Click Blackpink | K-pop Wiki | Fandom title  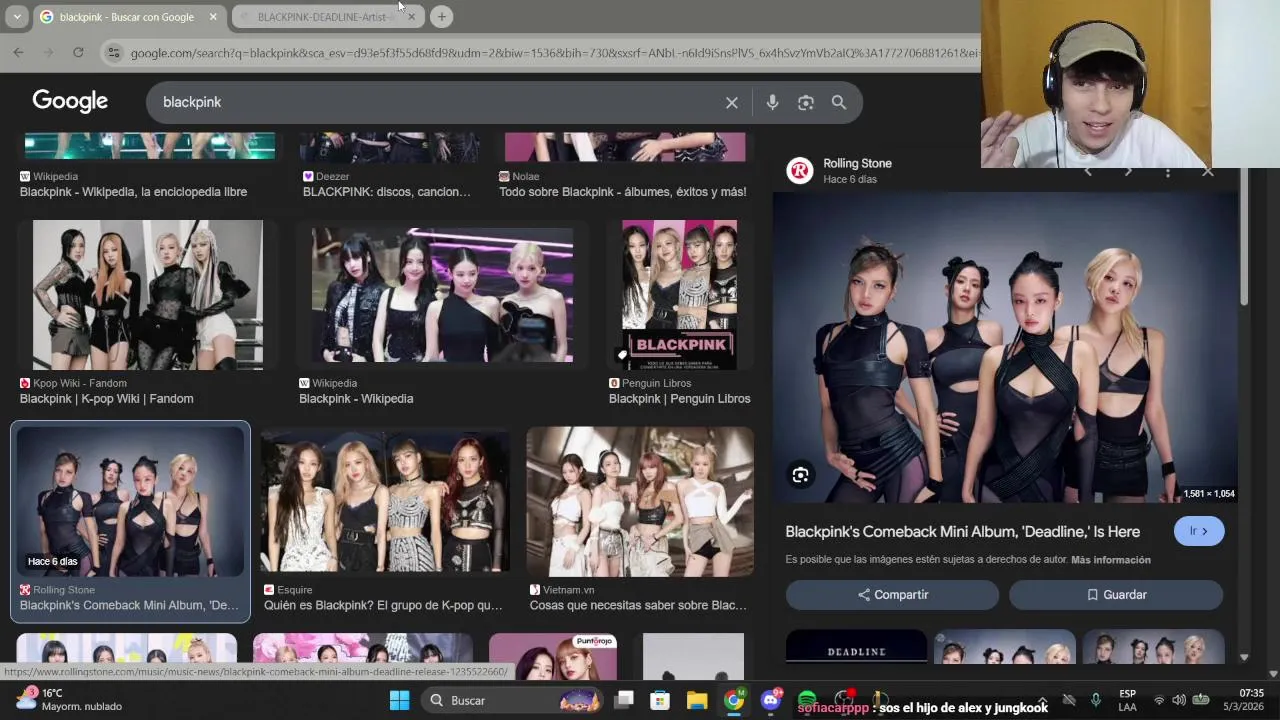(x=107, y=399)
